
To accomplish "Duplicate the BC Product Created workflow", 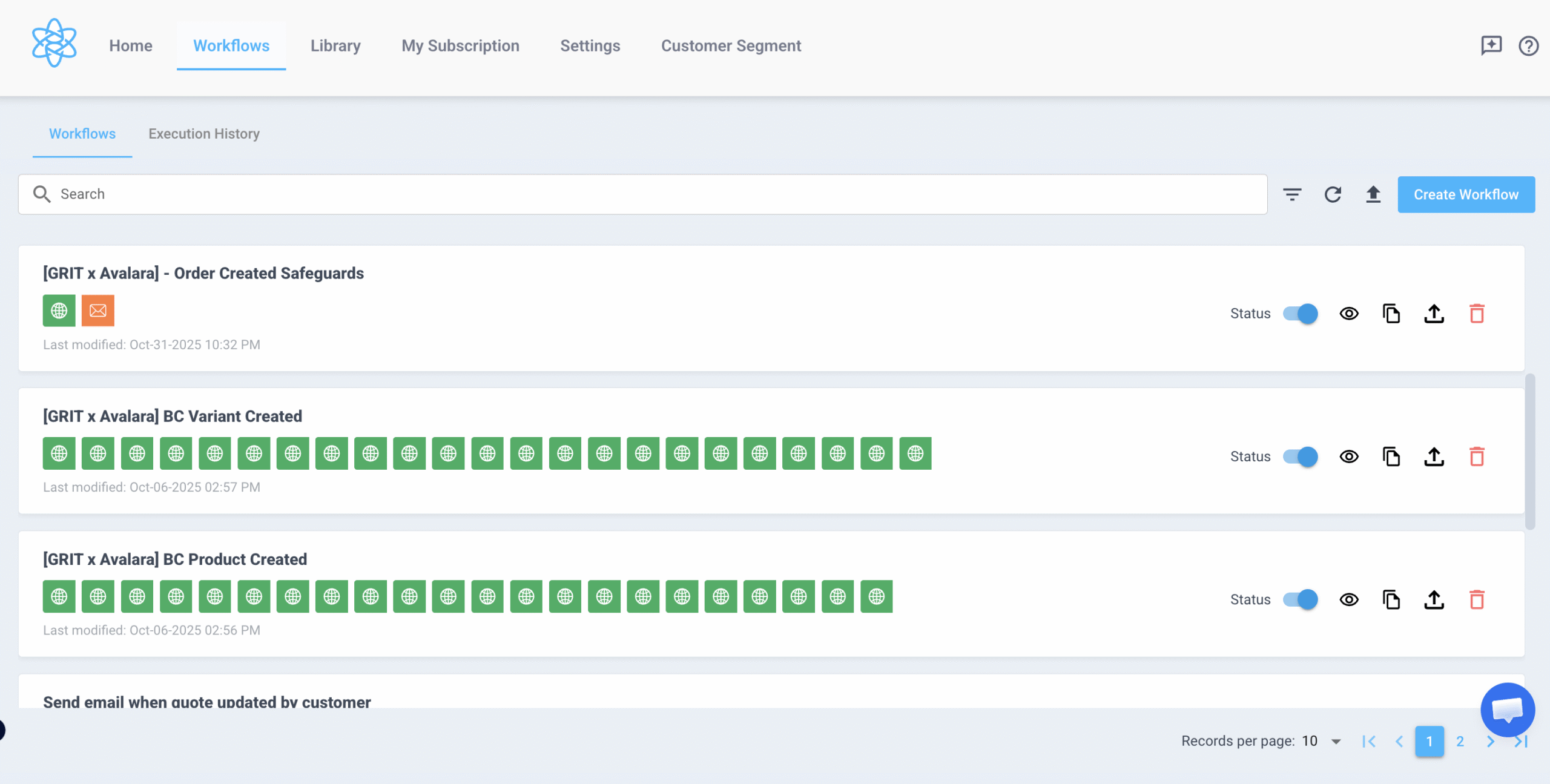I will pyautogui.click(x=1391, y=599).
